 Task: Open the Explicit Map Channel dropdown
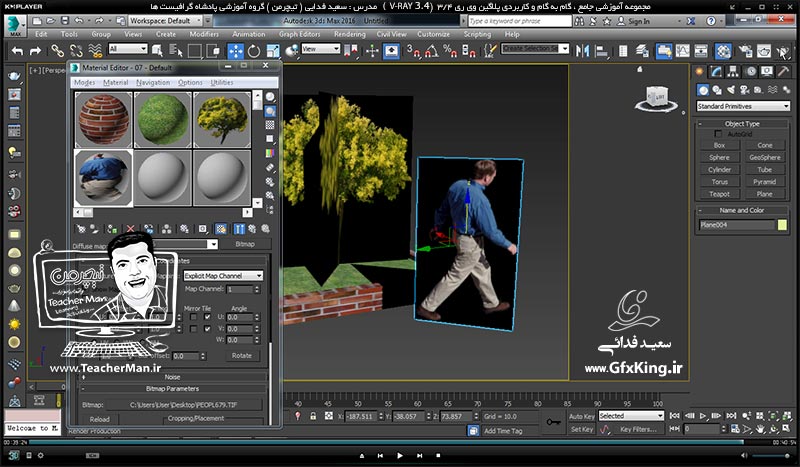click(x=223, y=276)
